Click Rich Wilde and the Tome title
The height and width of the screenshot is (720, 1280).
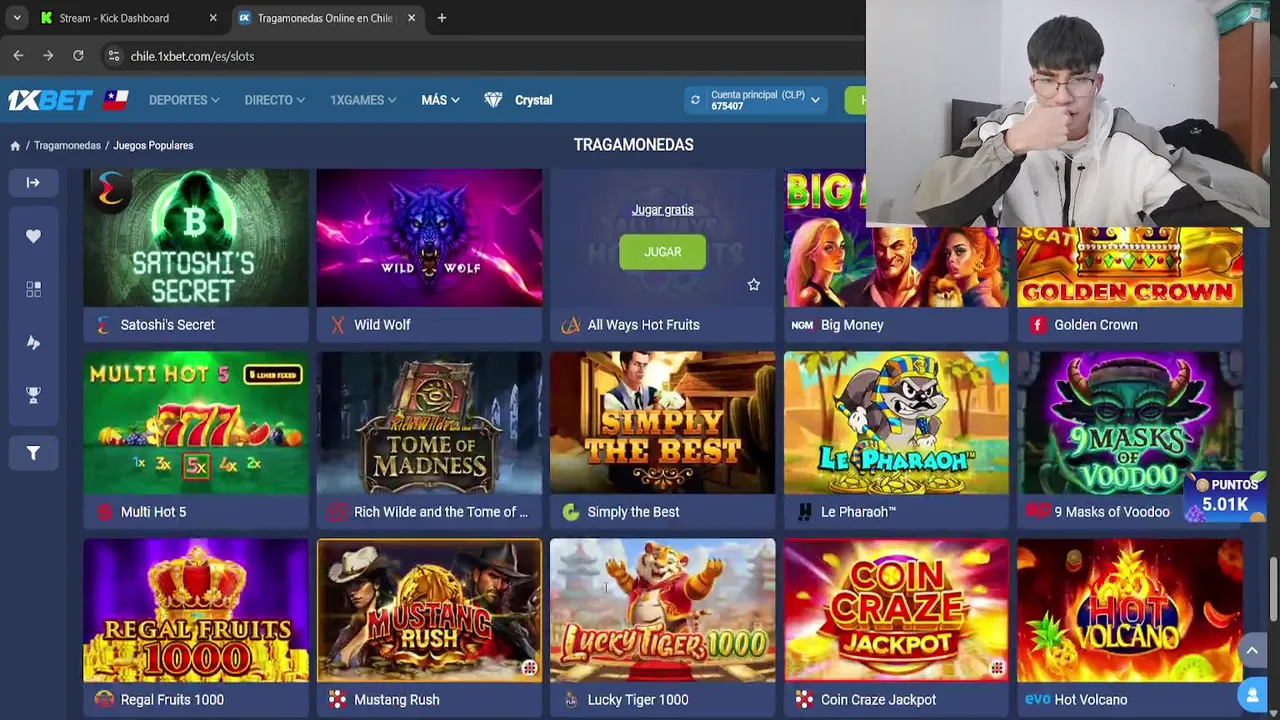(x=441, y=512)
